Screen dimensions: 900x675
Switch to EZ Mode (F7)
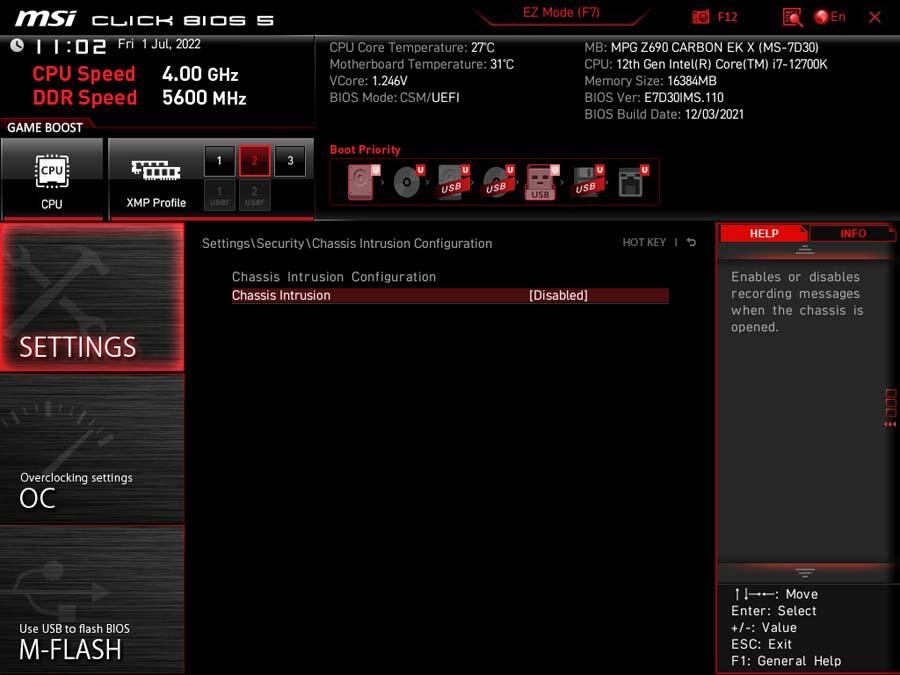[x=561, y=13]
